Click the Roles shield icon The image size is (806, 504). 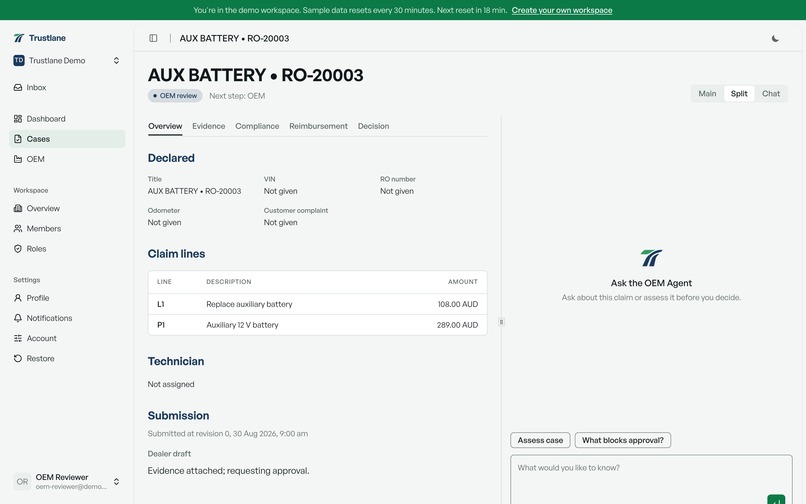[x=18, y=248]
